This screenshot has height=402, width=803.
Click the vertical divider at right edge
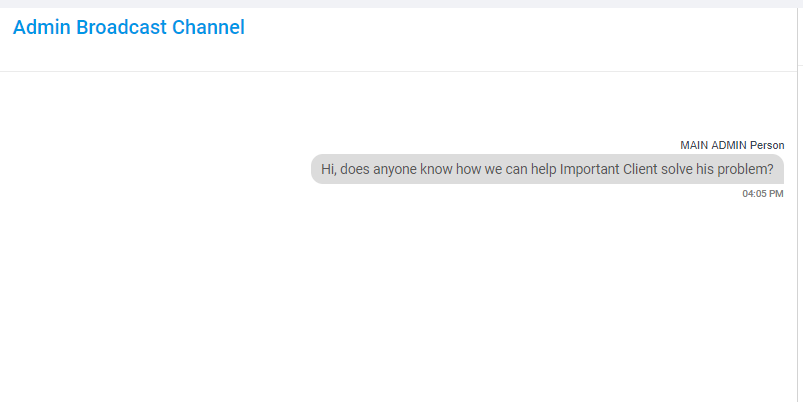[x=797, y=205]
